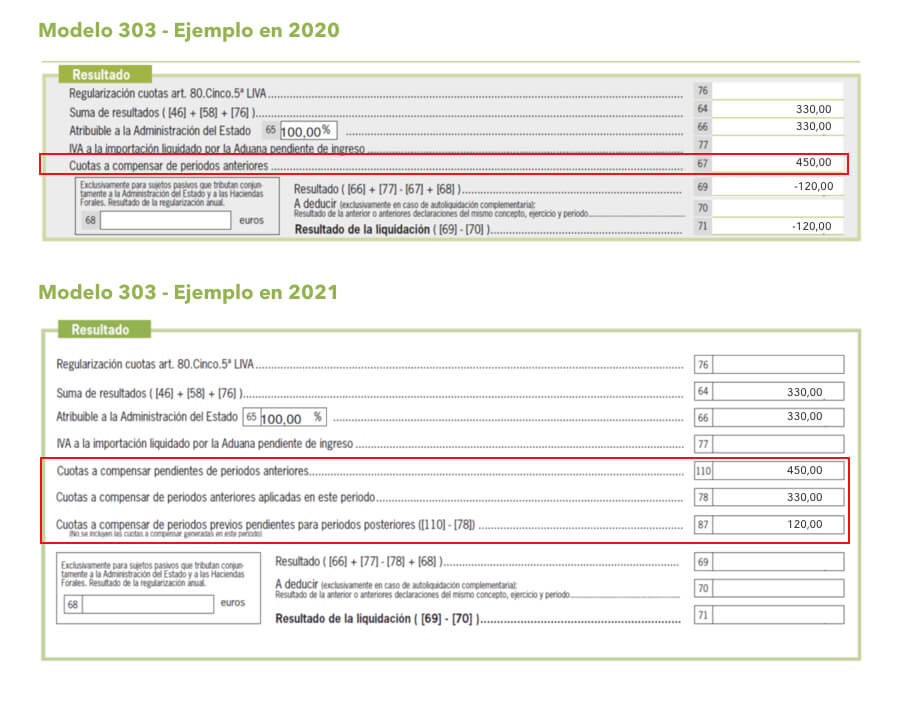Select percentage field 65 in 2021 form
The image size is (899, 703).
click(294, 417)
